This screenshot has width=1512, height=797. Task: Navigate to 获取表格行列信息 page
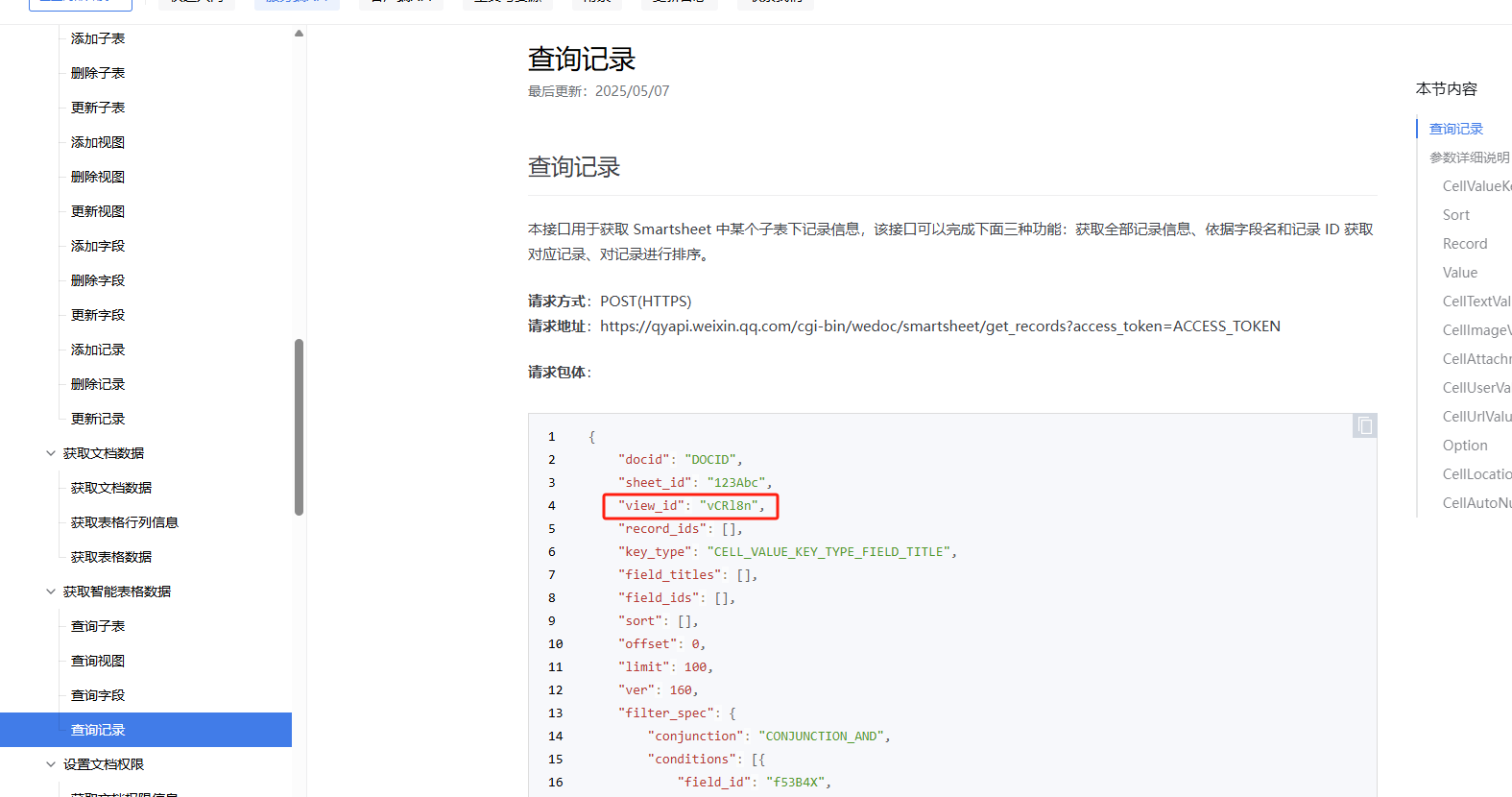click(x=125, y=522)
